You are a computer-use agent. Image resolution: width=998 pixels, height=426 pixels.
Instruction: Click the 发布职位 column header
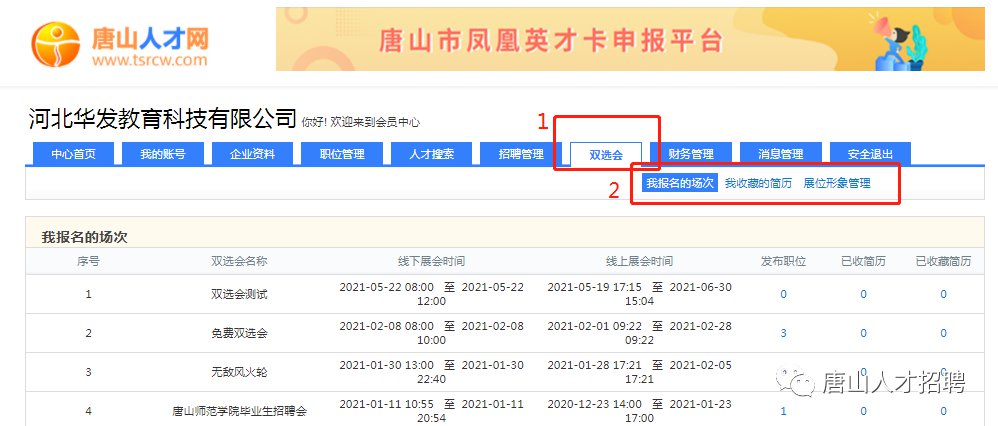coord(784,261)
